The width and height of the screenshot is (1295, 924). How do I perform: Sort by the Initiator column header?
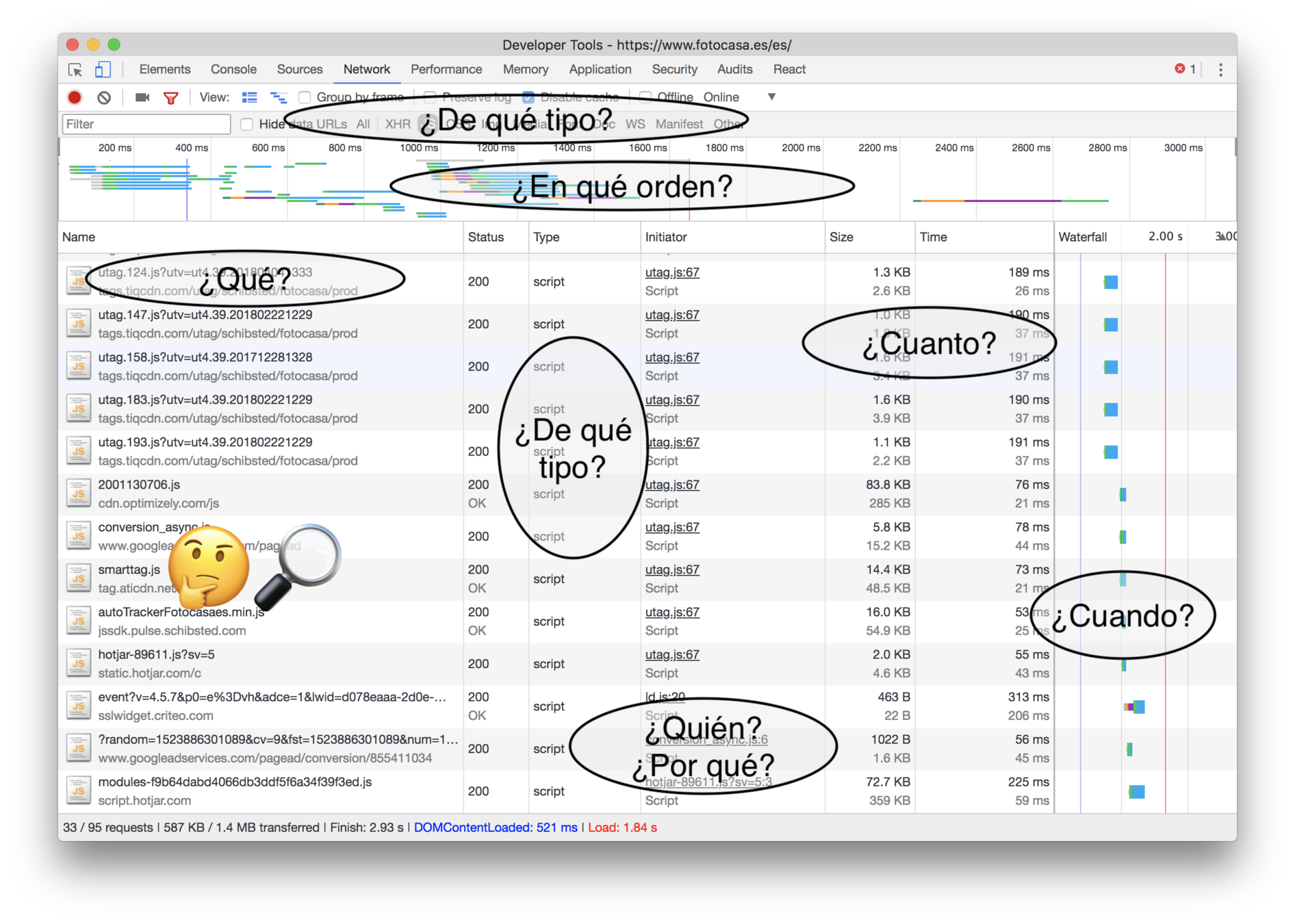[x=732, y=237]
